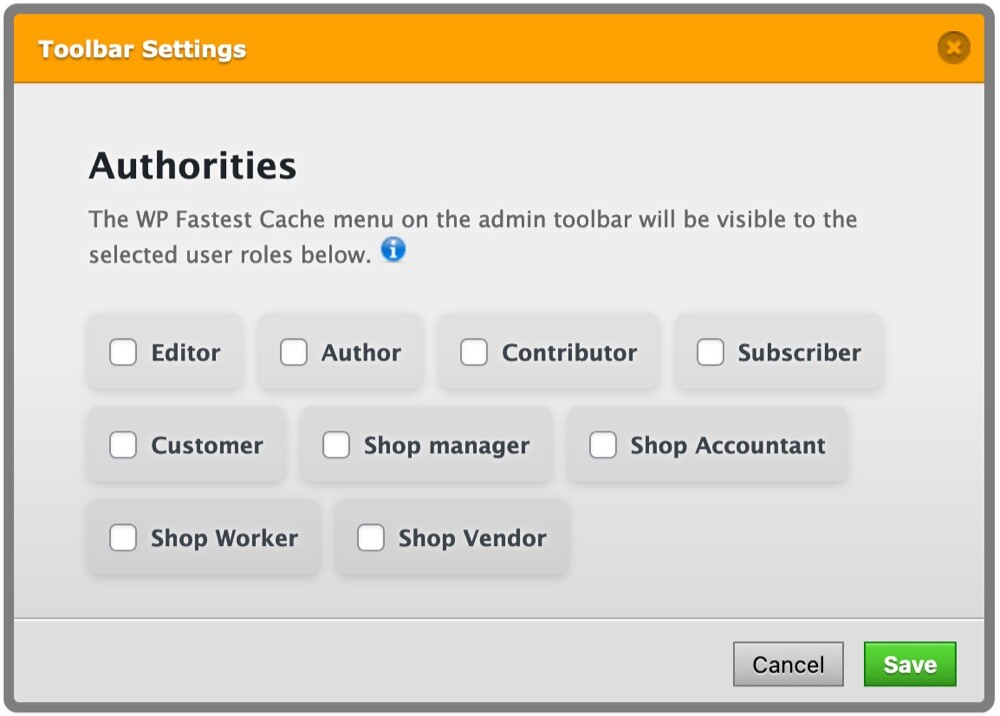The width and height of the screenshot is (1000, 716).
Task: Click the blue info icon
Action: [x=394, y=250]
